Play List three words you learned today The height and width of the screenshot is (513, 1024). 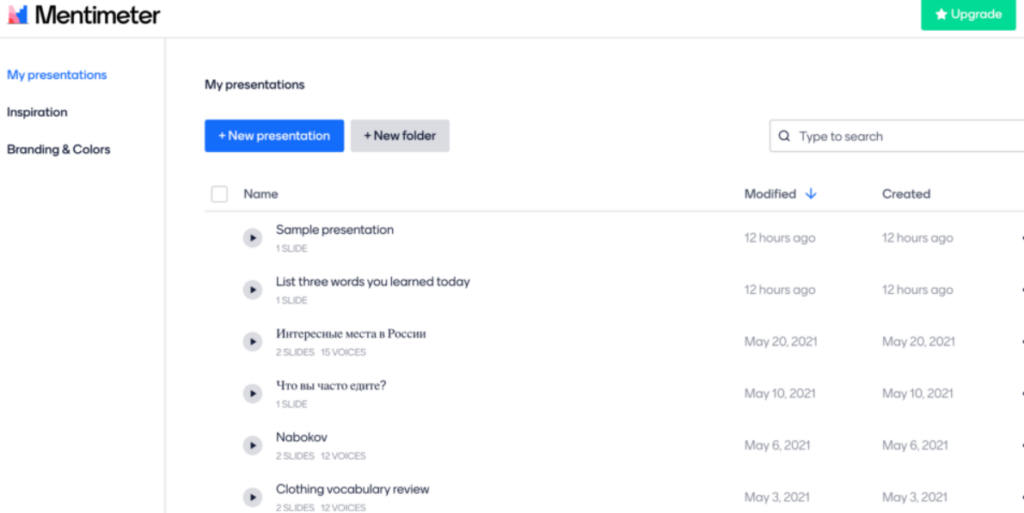tap(253, 290)
